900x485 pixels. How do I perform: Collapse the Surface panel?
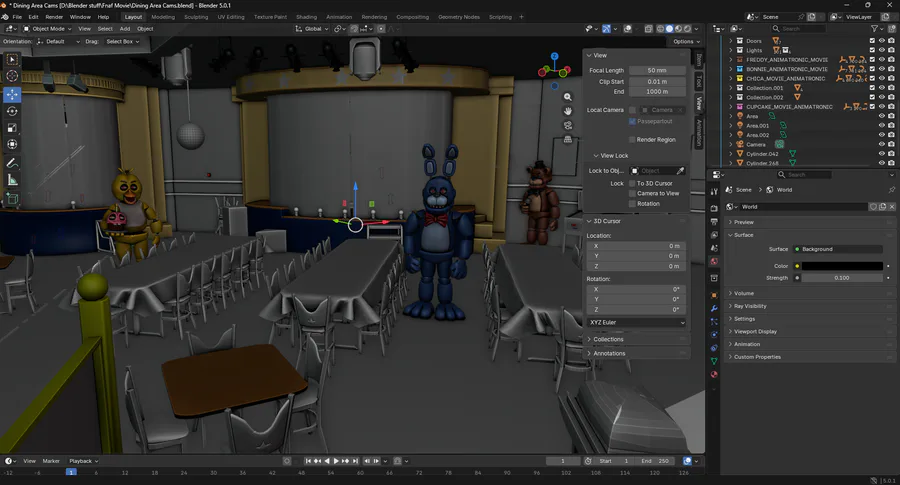point(743,235)
